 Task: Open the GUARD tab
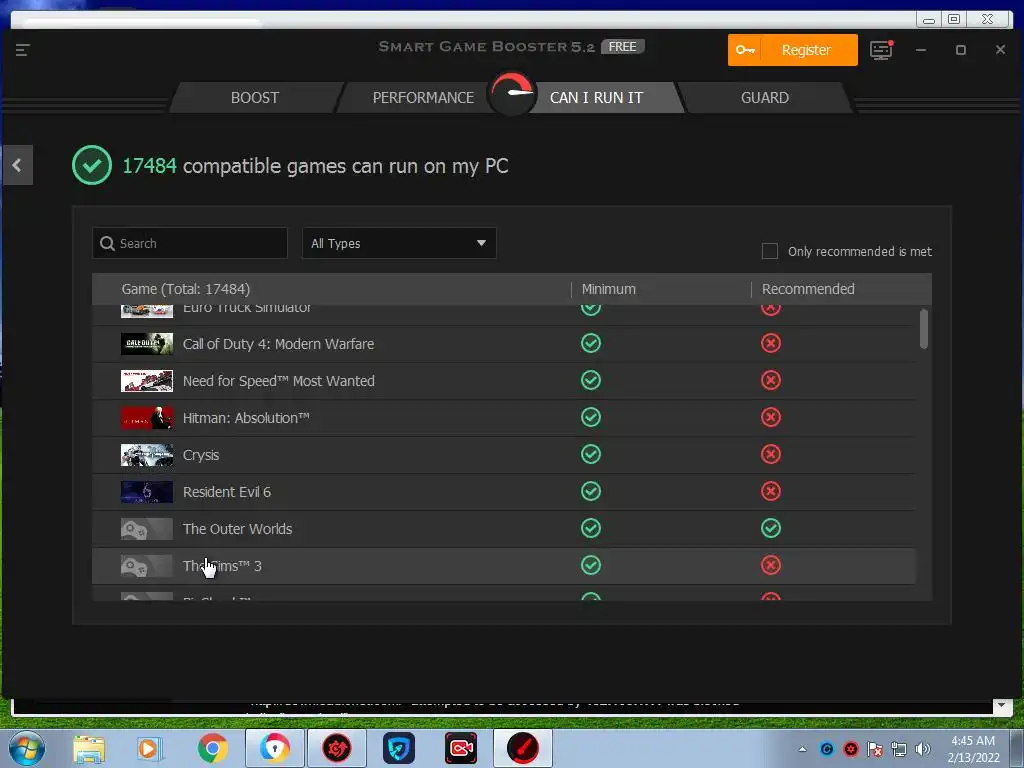[x=765, y=98]
